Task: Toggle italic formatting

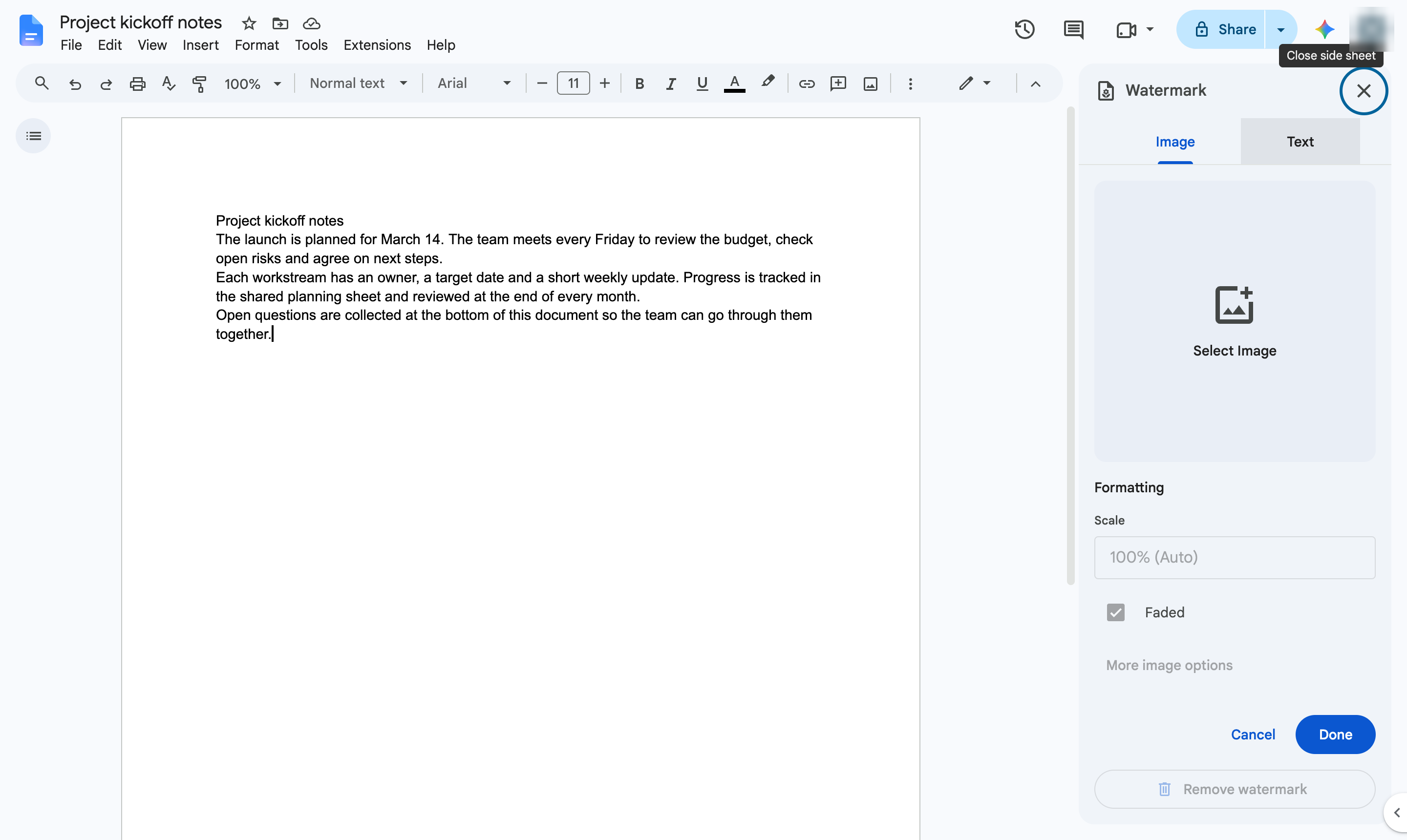Action: pyautogui.click(x=671, y=84)
